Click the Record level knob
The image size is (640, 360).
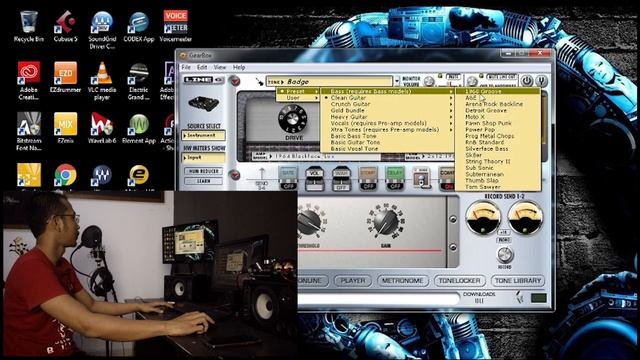[x=504, y=255]
